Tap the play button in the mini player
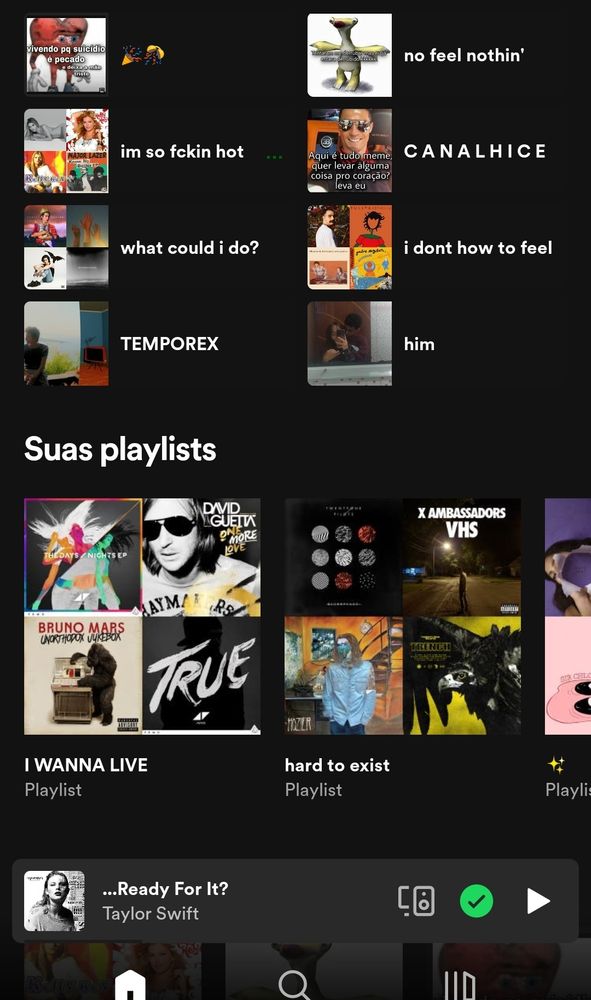591x1000 pixels. pyautogui.click(x=538, y=901)
